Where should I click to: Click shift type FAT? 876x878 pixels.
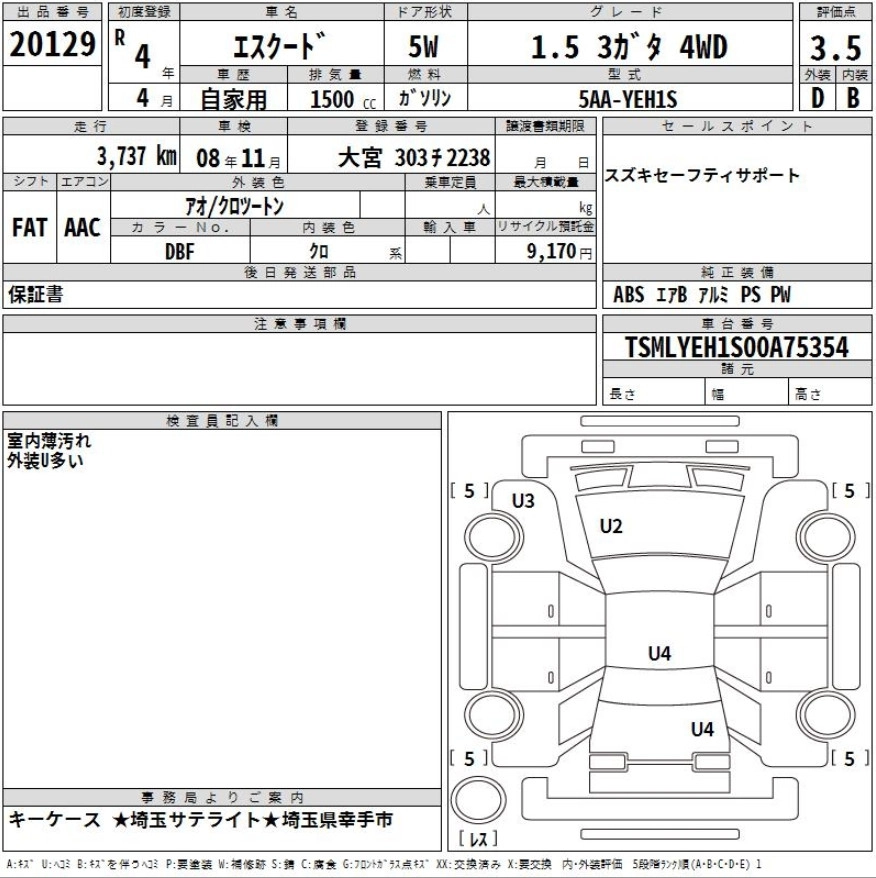click(29, 227)
